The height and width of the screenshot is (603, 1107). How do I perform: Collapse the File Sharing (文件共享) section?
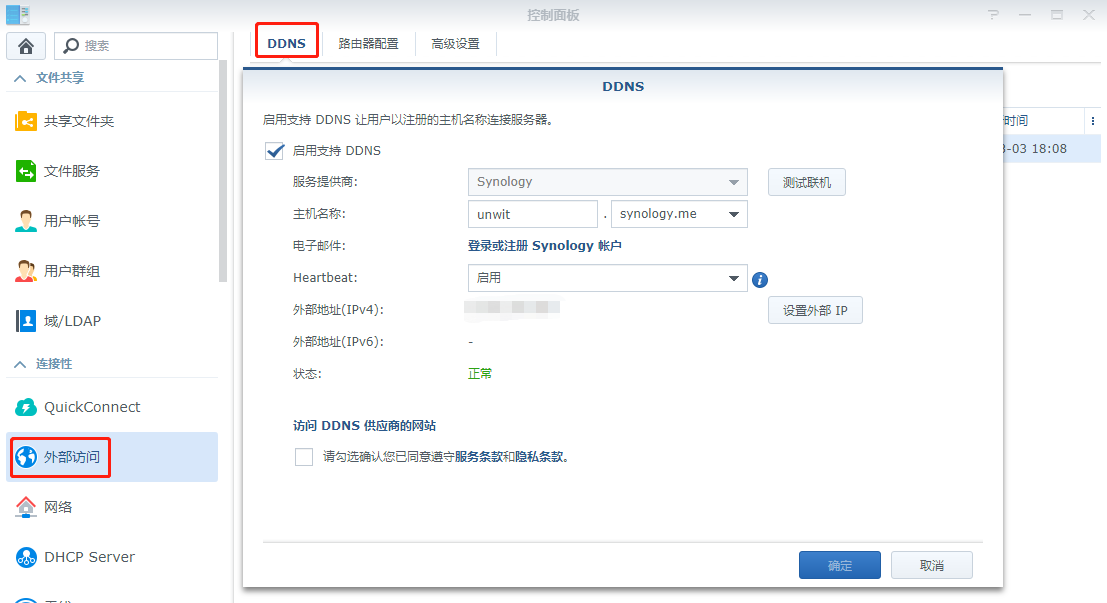point(20,77)
